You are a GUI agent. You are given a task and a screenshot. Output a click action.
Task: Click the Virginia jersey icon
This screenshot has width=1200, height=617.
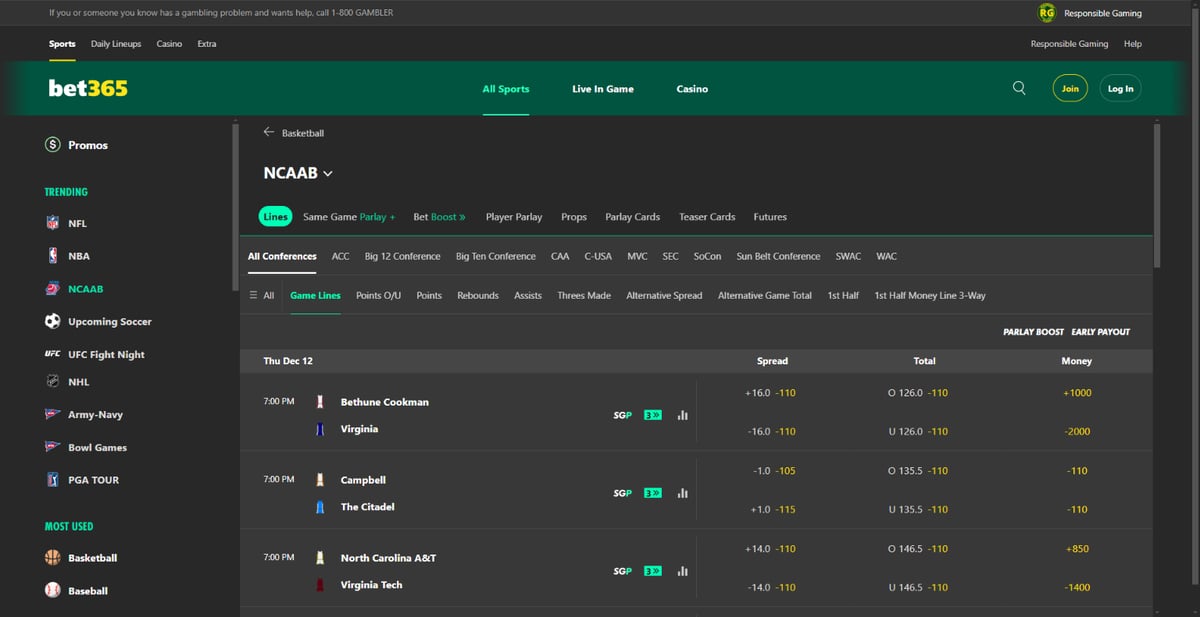coord(320,429)
